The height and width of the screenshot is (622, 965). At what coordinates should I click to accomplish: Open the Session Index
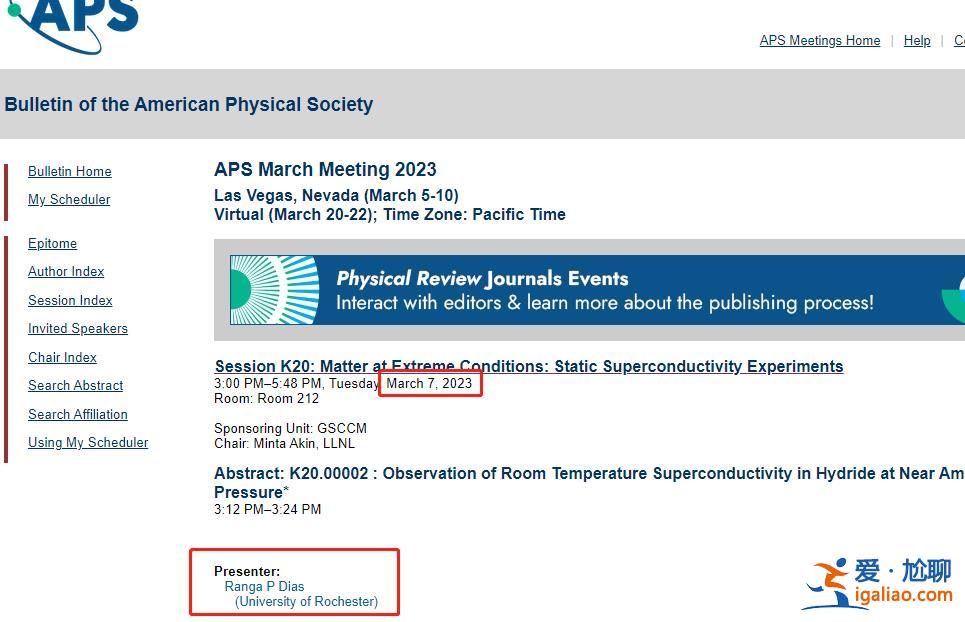pyautogui.click(x=70, y=301)
